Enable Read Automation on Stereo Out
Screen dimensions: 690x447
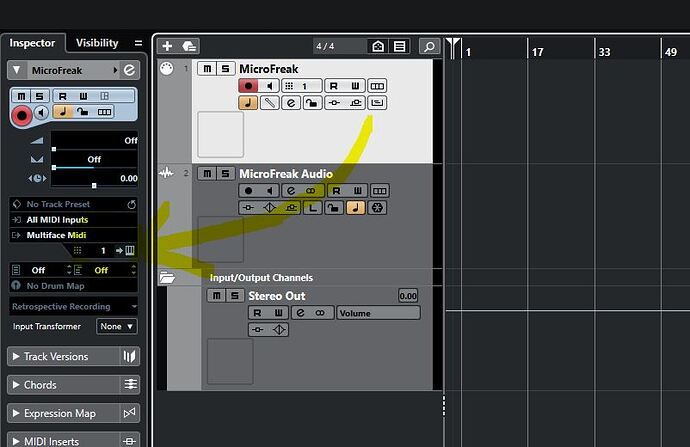258,313
